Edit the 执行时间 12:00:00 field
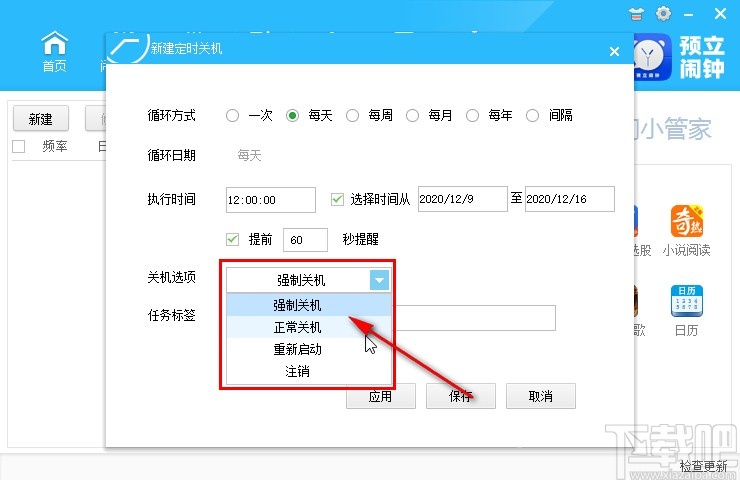 [x=270, y=200]
